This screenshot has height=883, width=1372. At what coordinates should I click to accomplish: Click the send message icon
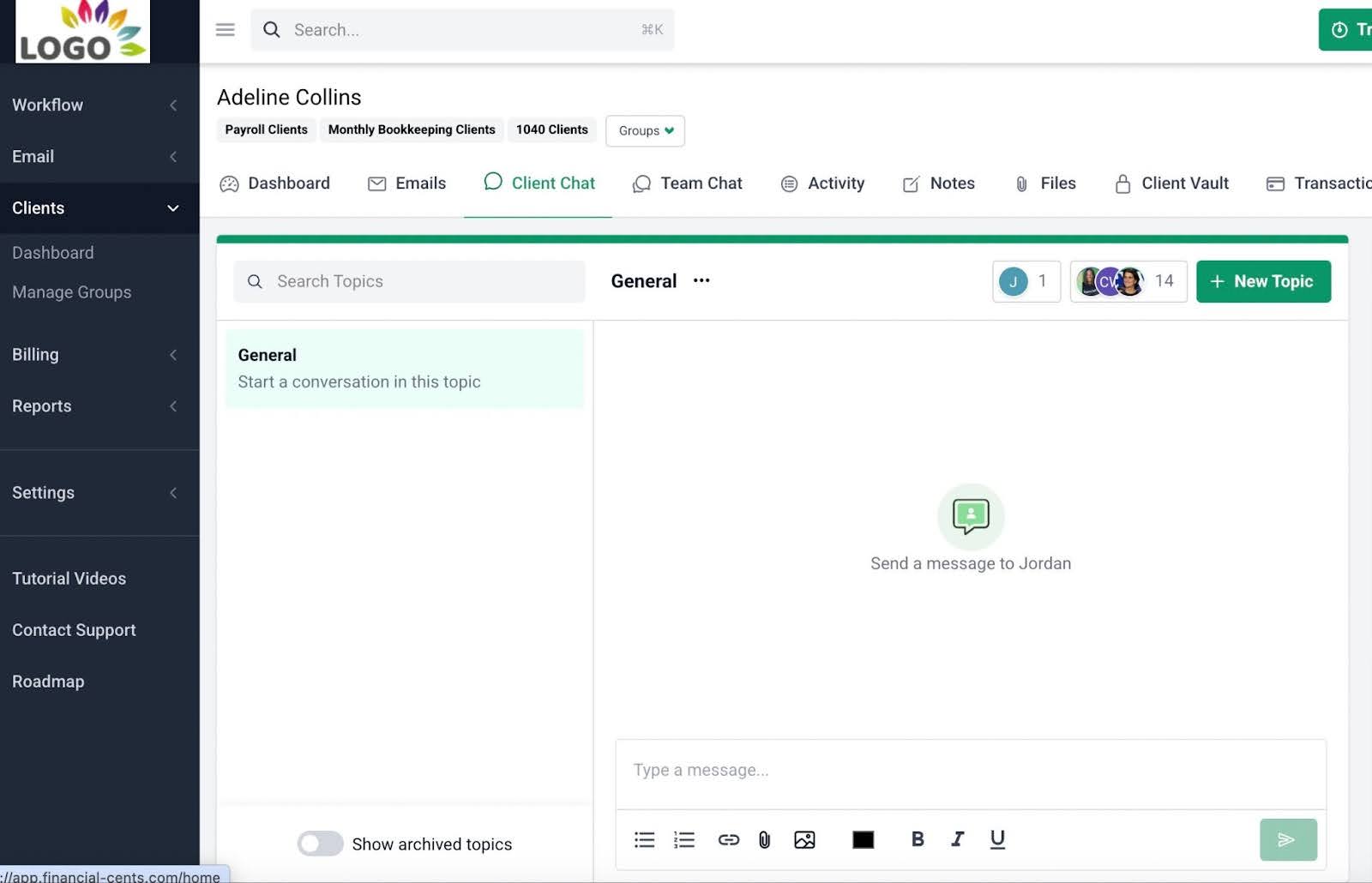point(1287,839)
